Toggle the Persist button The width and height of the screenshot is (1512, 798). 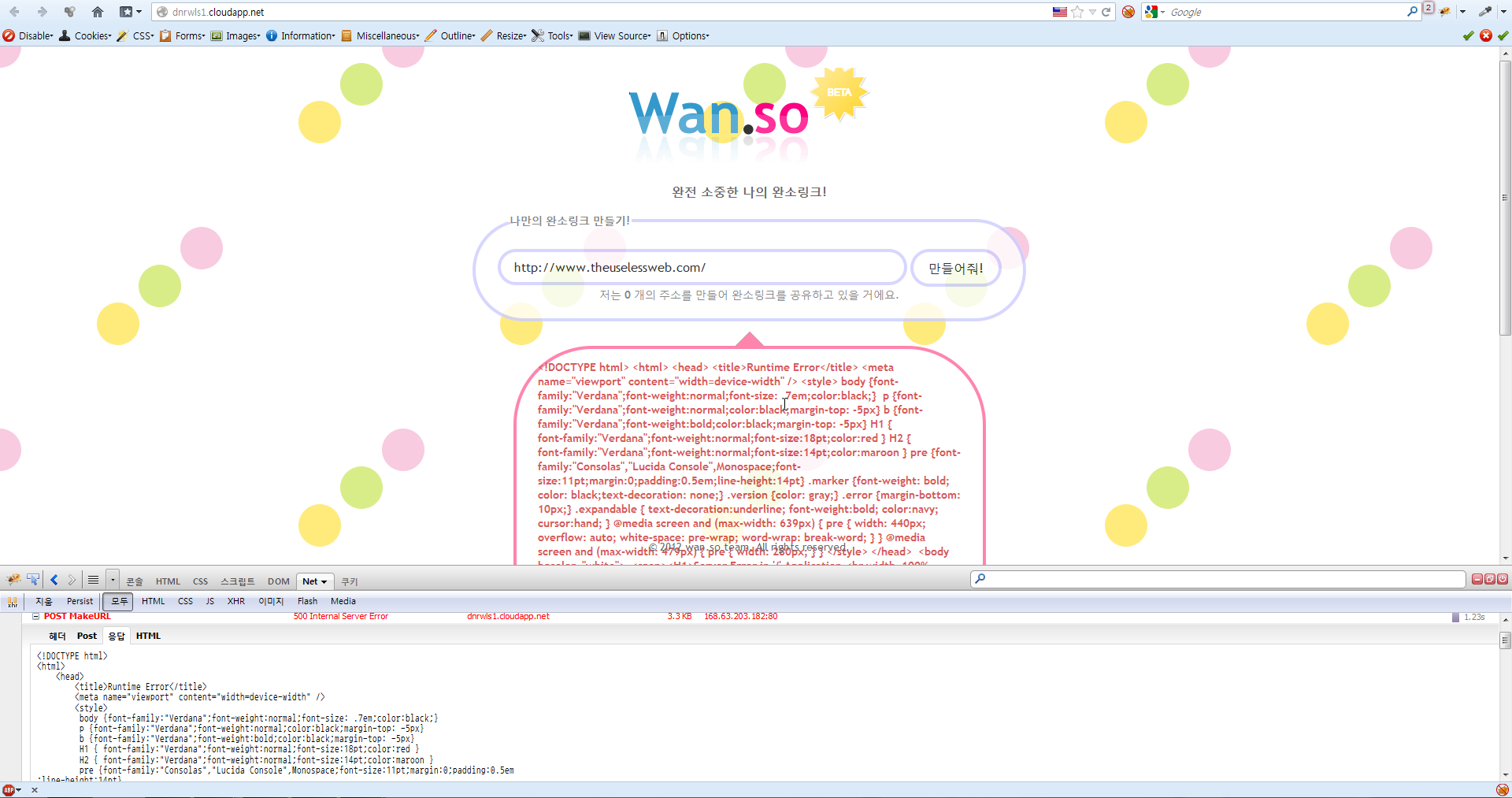[80, 601]
